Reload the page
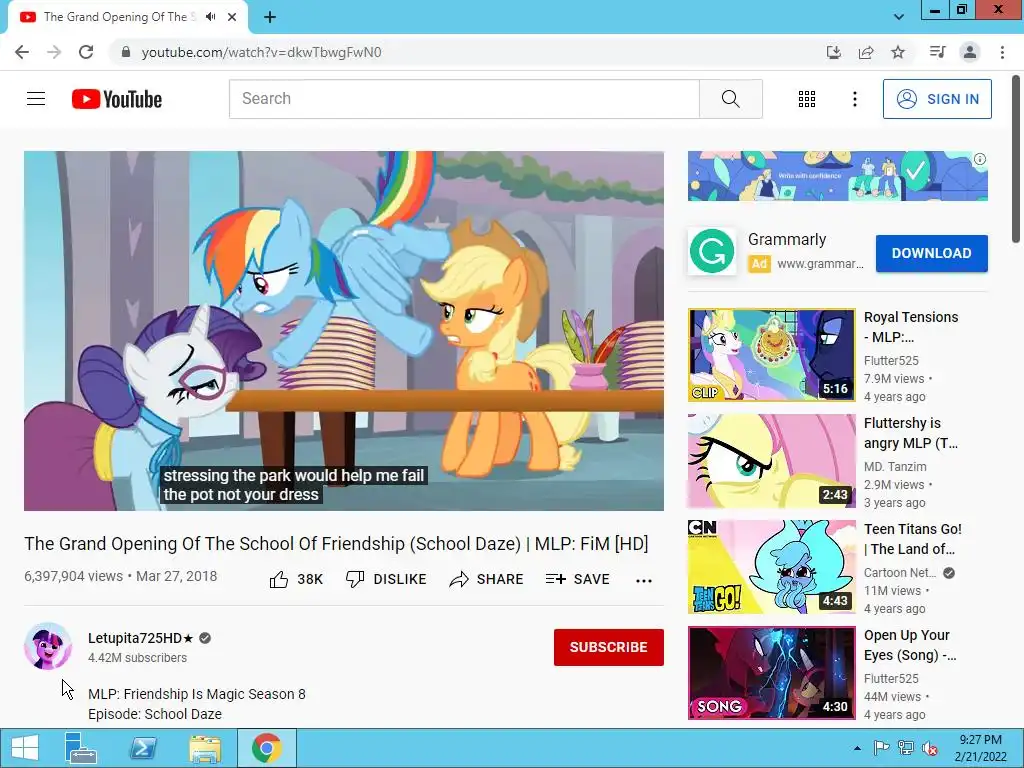Image resolution: width=1024 pixels, height=768 pixels. (x=86, y=52)
